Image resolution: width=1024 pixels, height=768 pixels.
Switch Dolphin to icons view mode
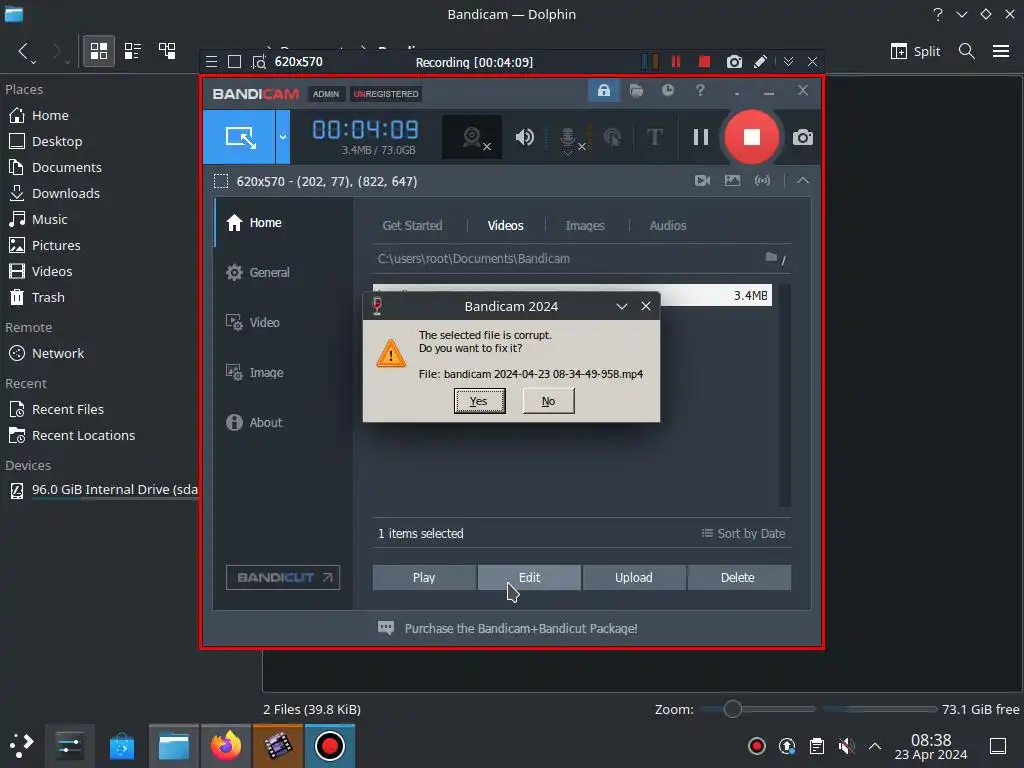click(99, 51)
